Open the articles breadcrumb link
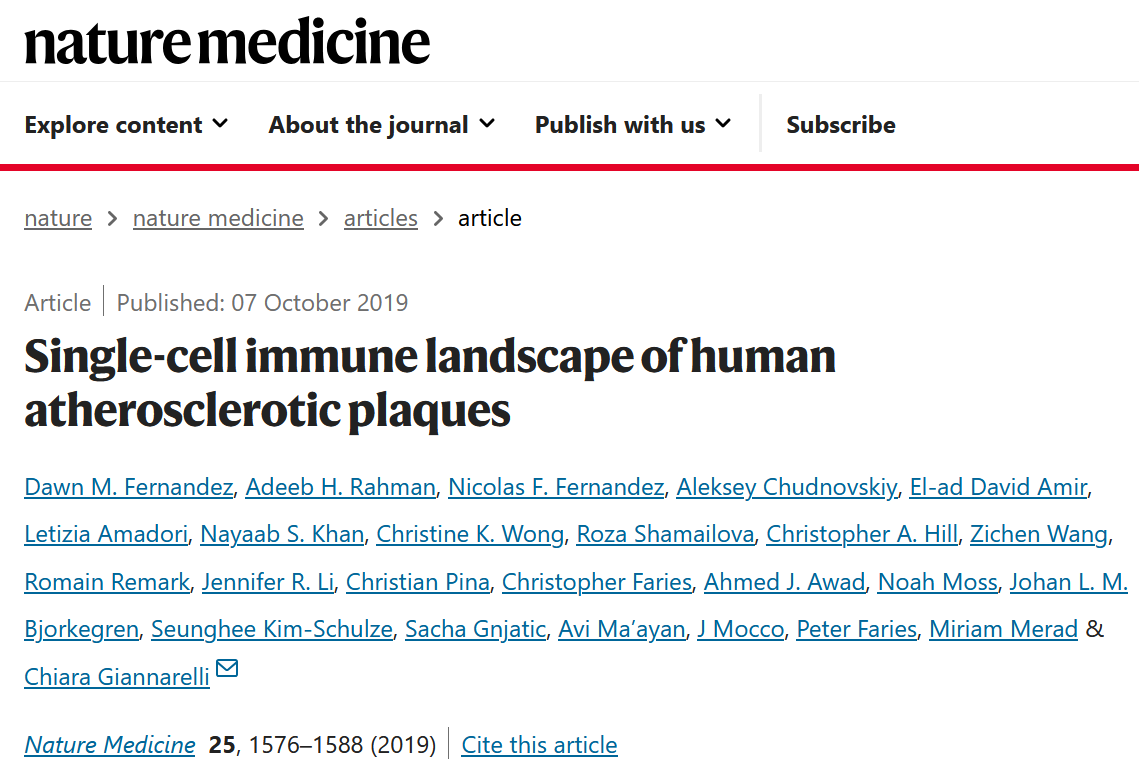Image resolution: width=1139 pixels, height=782 pixels. point(380,218)
